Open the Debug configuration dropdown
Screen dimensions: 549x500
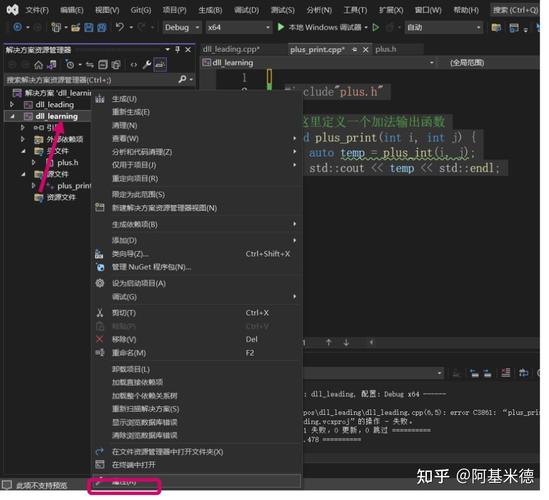pyautogui.click(x=182, y=27)
